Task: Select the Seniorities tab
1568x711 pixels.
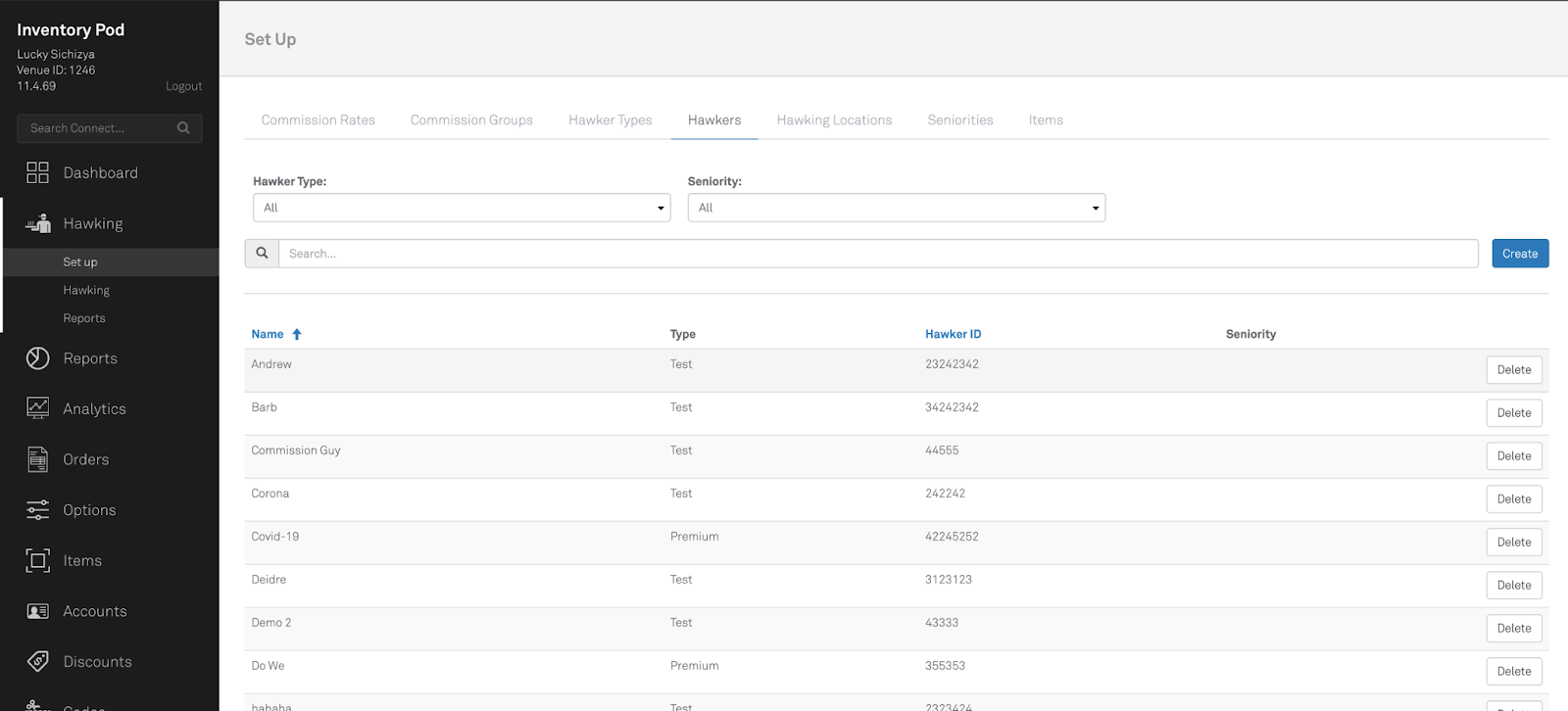Action: click(x=959, y=120)
